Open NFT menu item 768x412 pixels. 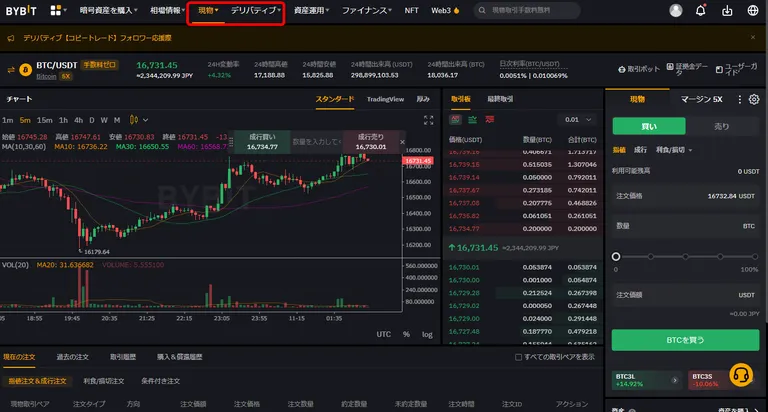pyautogui.click(x=411, y=10)
